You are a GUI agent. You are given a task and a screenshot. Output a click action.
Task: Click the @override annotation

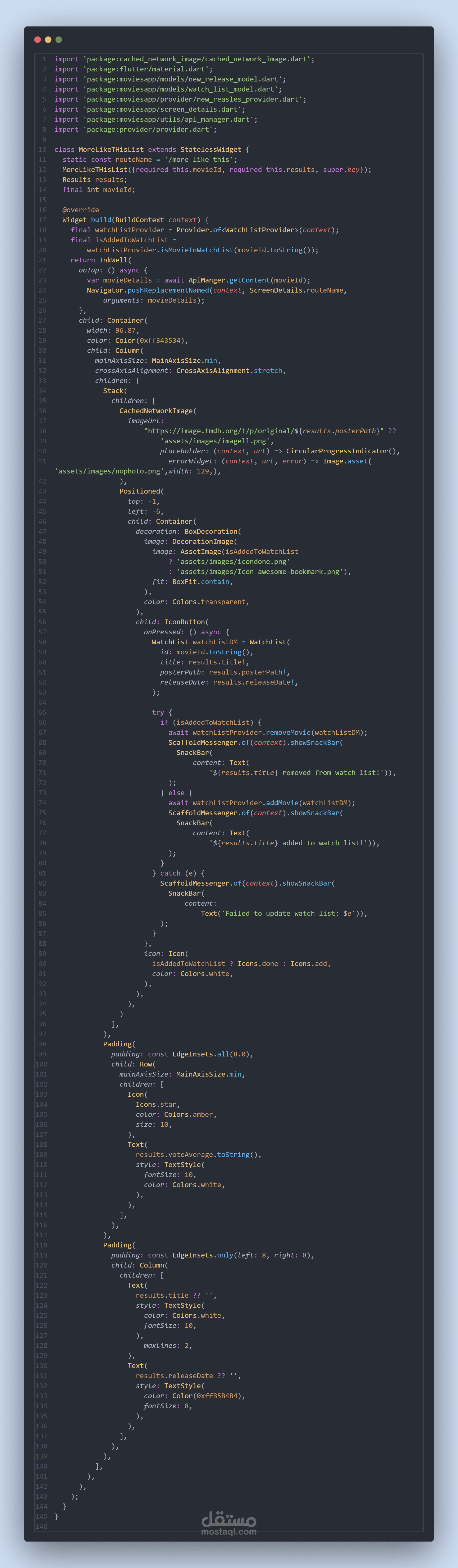(x=80, y=210)
